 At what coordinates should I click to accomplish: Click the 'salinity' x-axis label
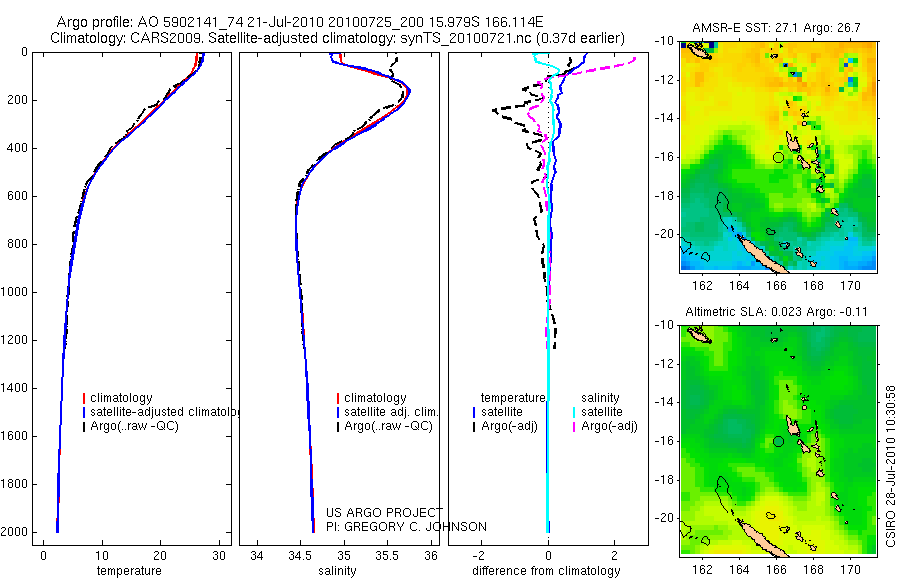(338, 571)
